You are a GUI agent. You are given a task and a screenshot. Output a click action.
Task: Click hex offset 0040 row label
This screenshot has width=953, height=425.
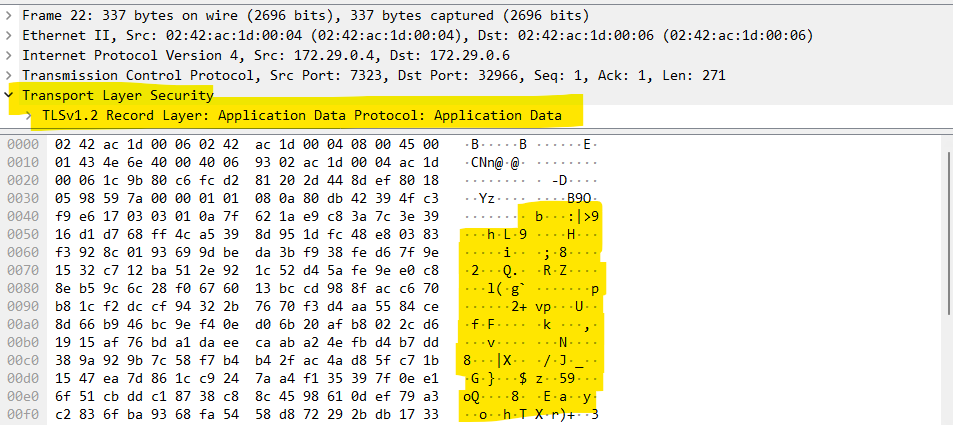pos(20,216)
